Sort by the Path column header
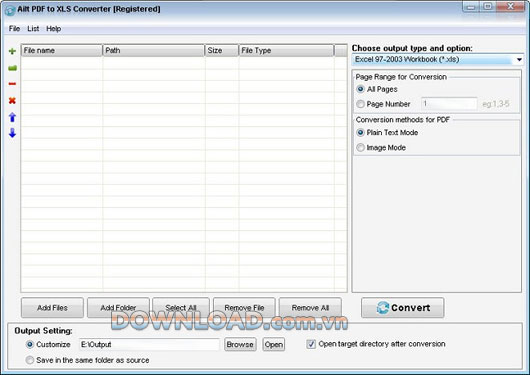This screenshot has height=375, width=530. [x=154, y=50]
